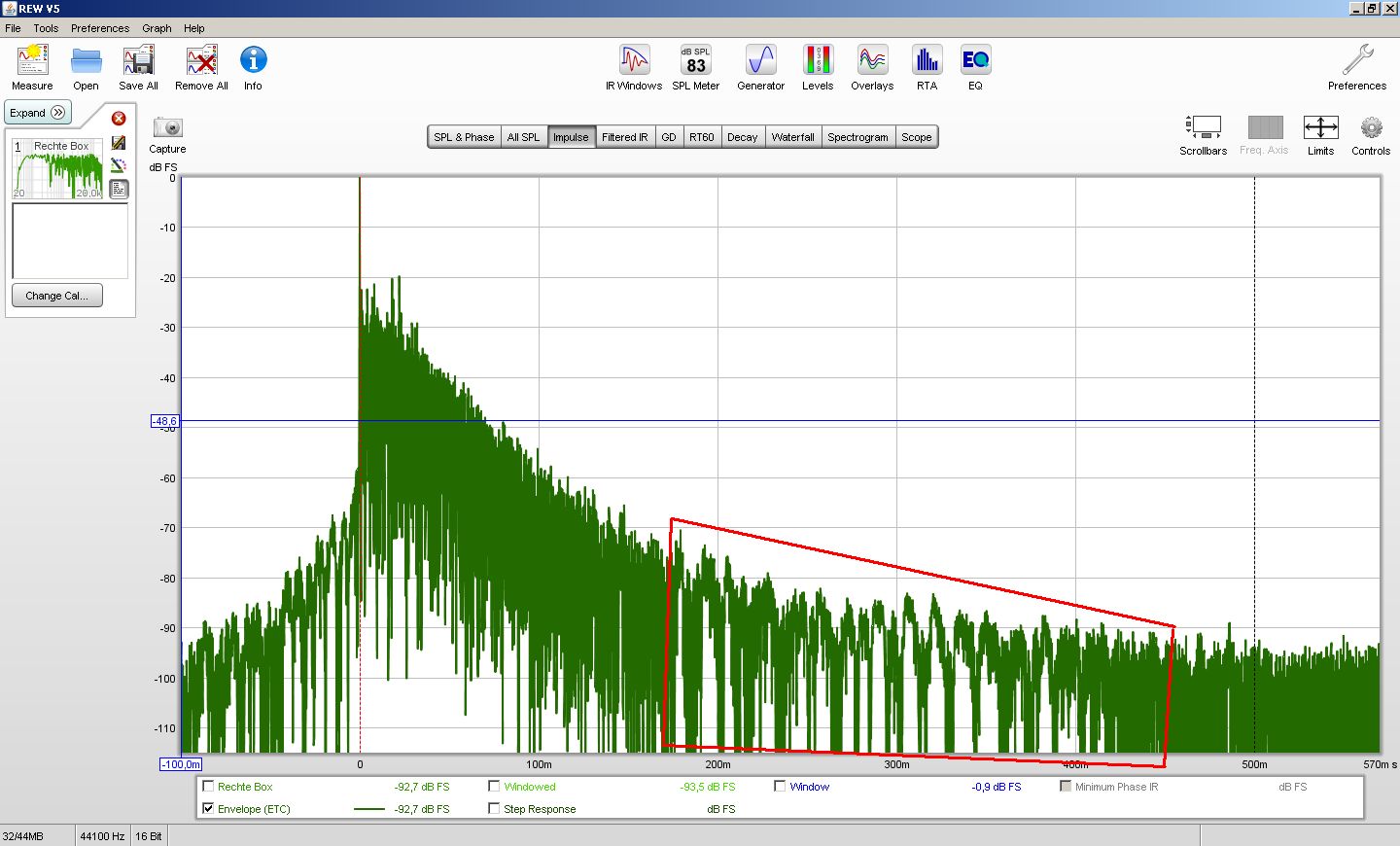The width and height of the screenshot is (1400, 846).
Task: Enable the Window trace checkbox
Action: tap(780, 787)
